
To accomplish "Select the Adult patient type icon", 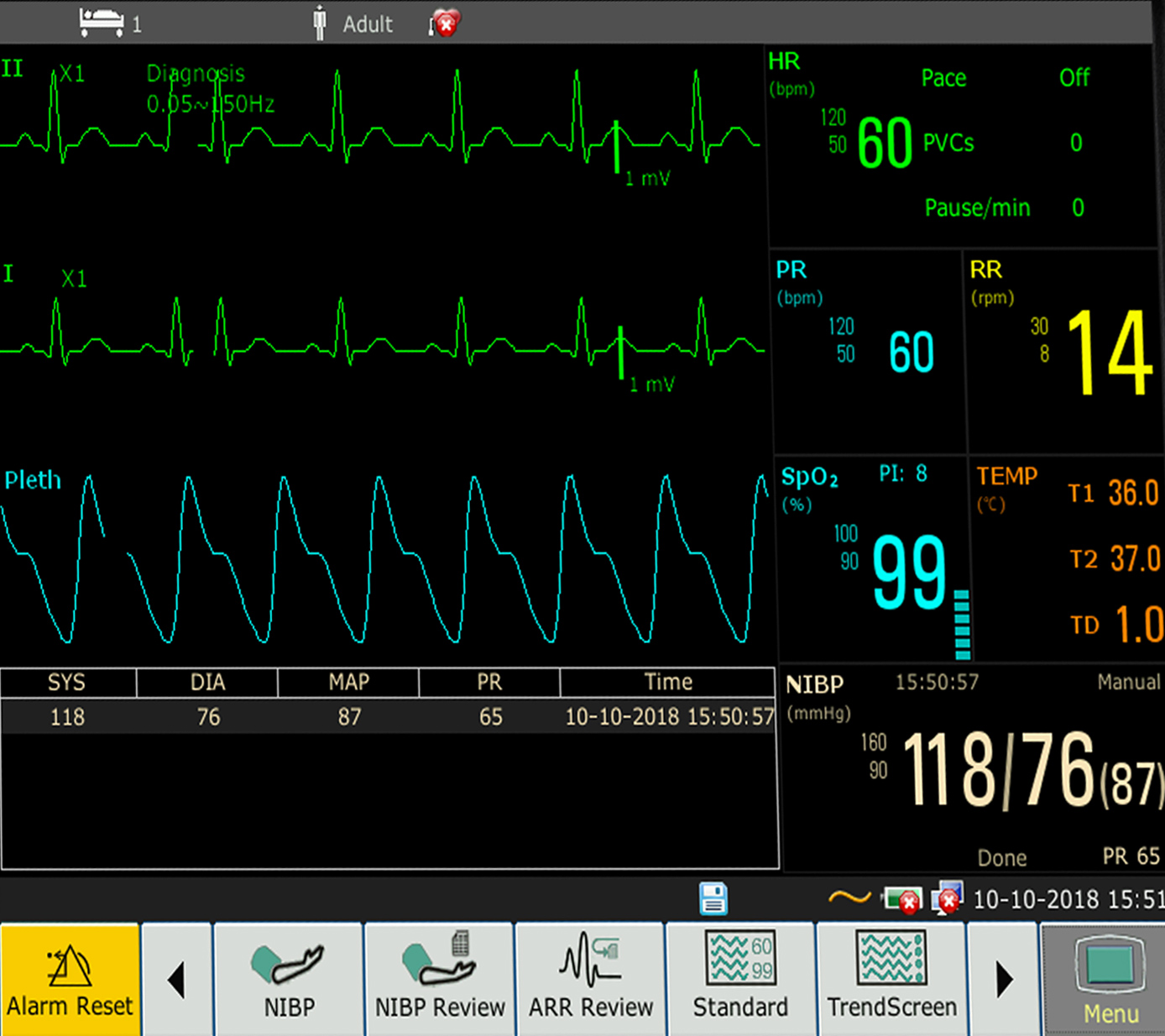I will [x=320, y=23].
